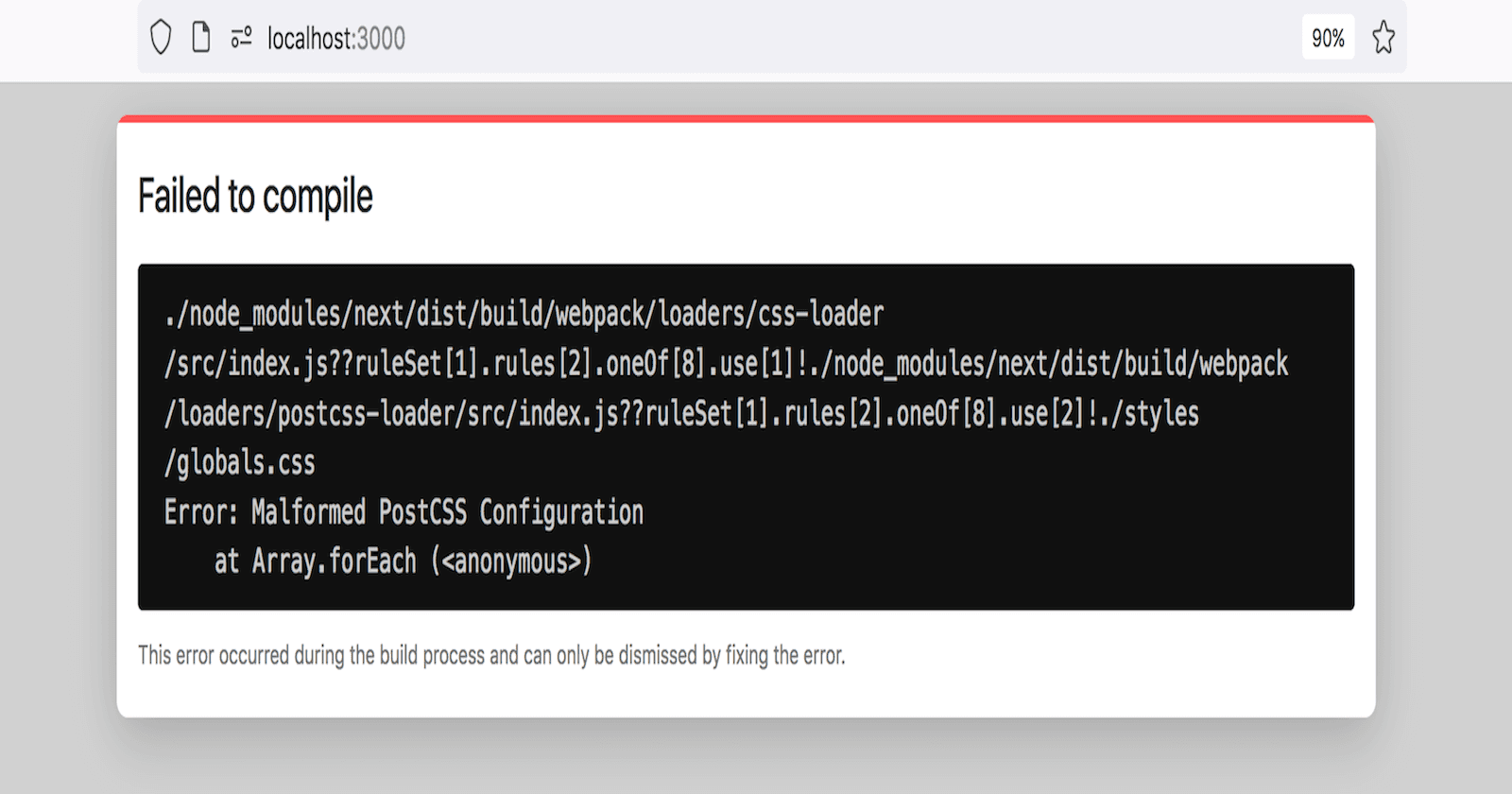Click the postcss-loader path line
The width and height of the screenshot is (1512, 794).
coord(680,414)
